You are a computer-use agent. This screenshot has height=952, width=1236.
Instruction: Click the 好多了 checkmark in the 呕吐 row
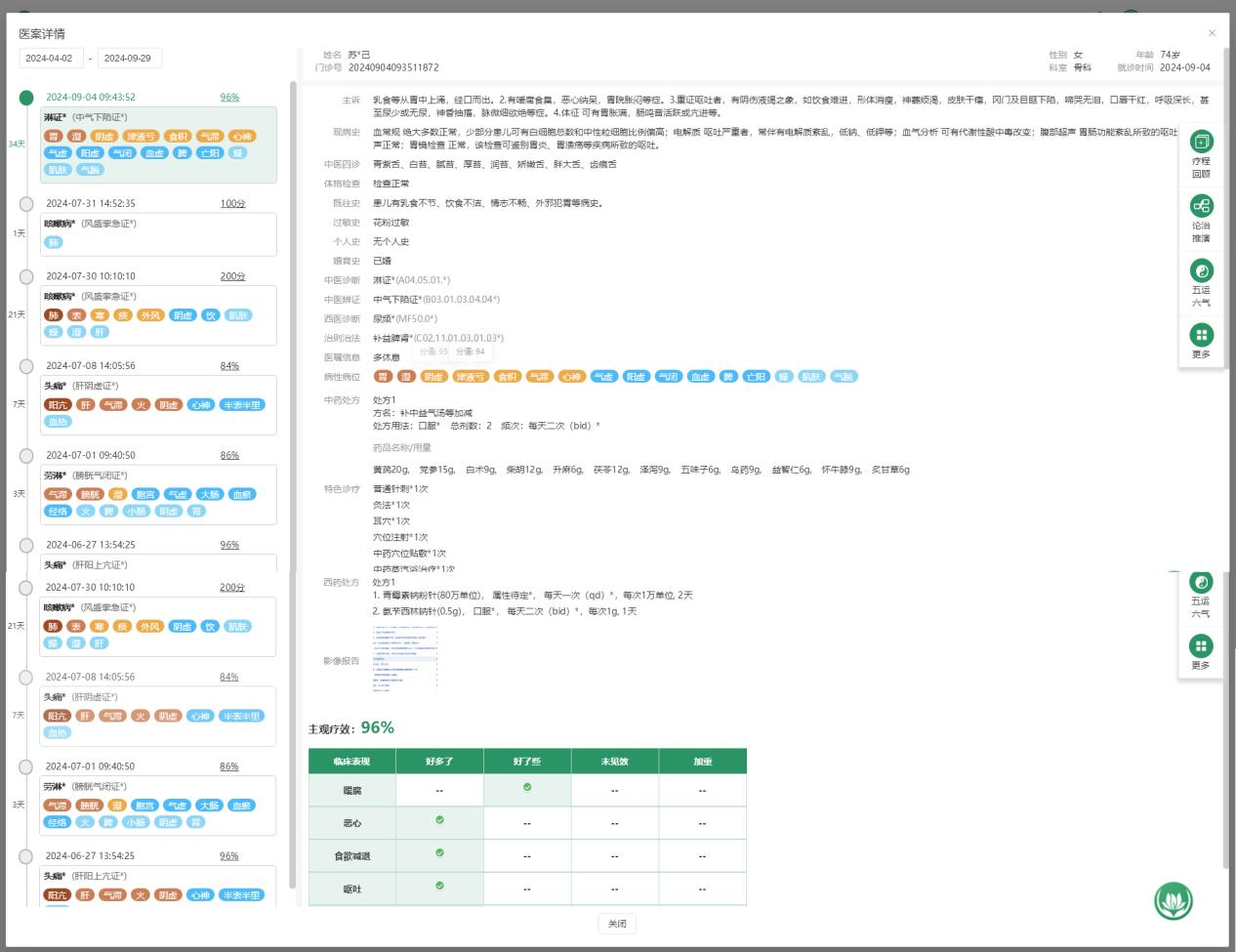pos(439,887)
